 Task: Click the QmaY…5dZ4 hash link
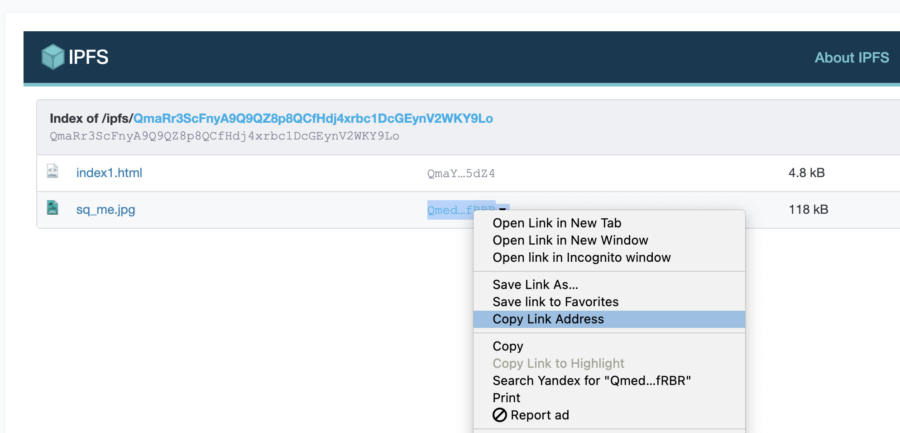[x=461, y=173]
